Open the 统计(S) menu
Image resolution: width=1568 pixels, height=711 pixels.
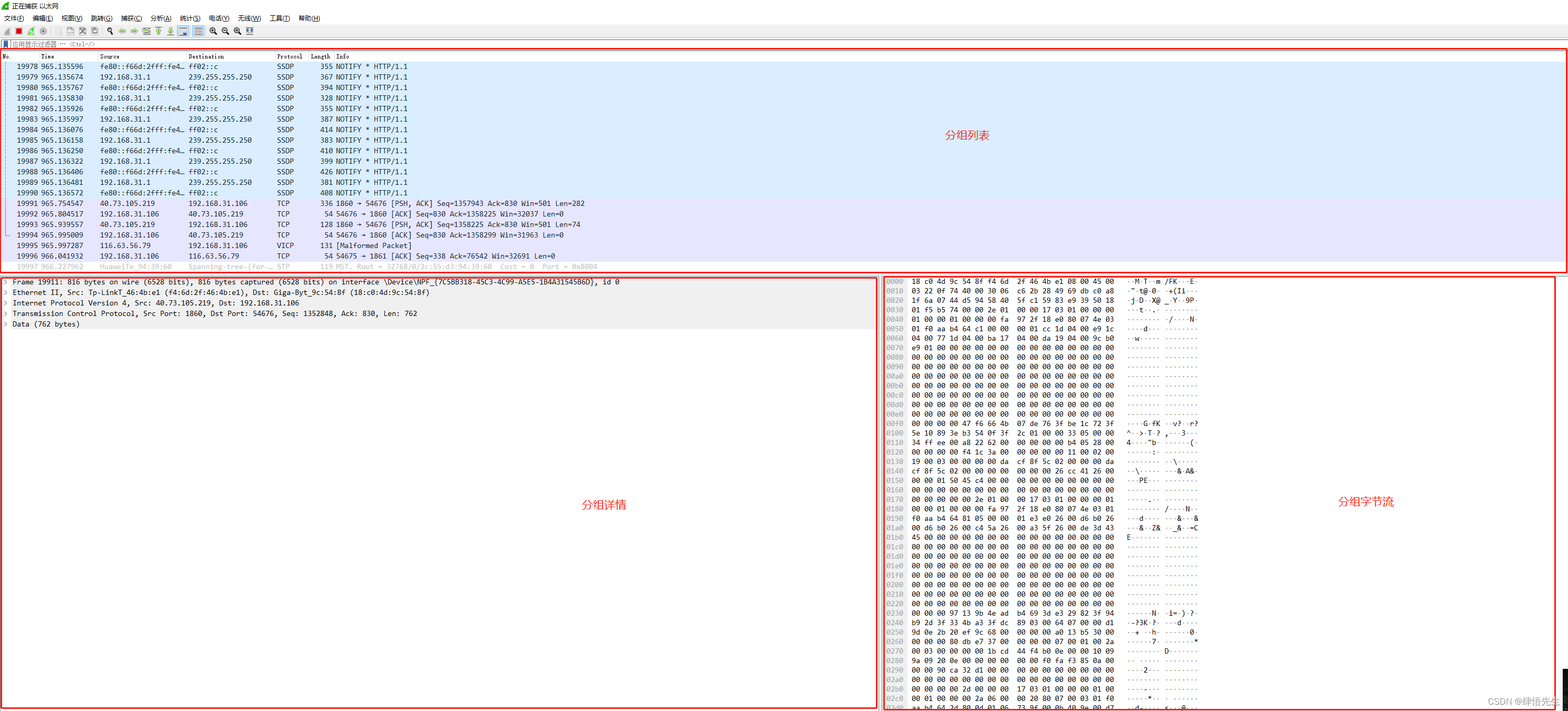(190, 18)
